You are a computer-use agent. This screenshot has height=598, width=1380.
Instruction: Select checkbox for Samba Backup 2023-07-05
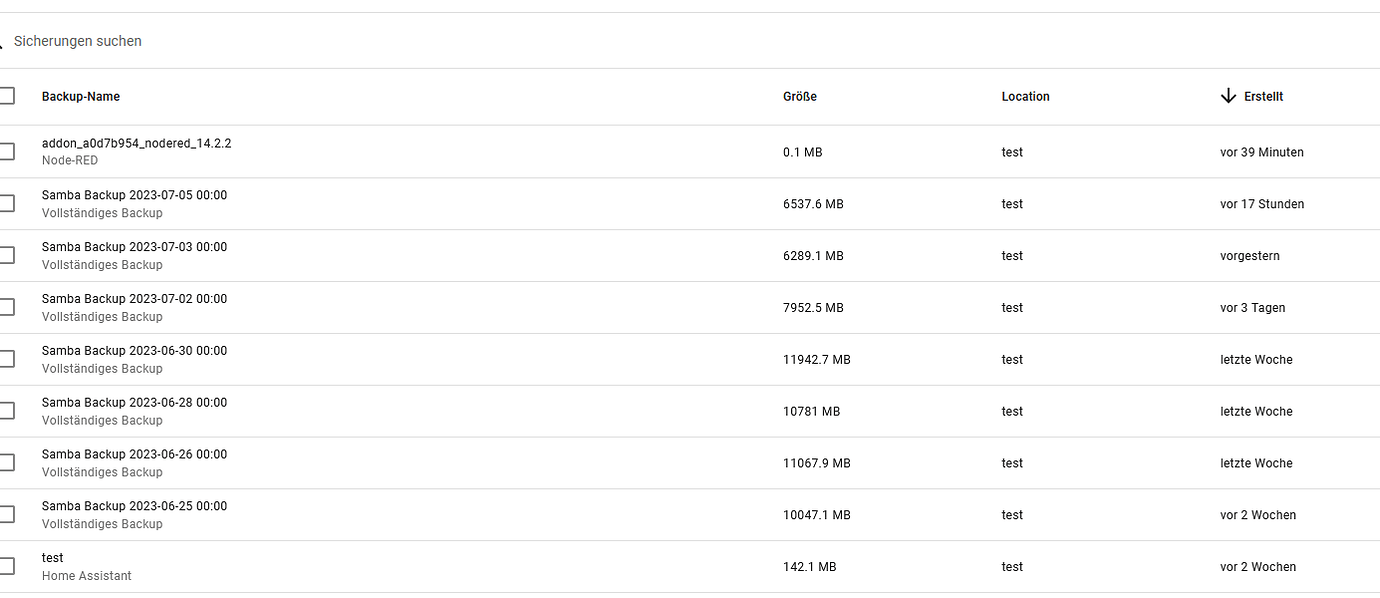6,204
